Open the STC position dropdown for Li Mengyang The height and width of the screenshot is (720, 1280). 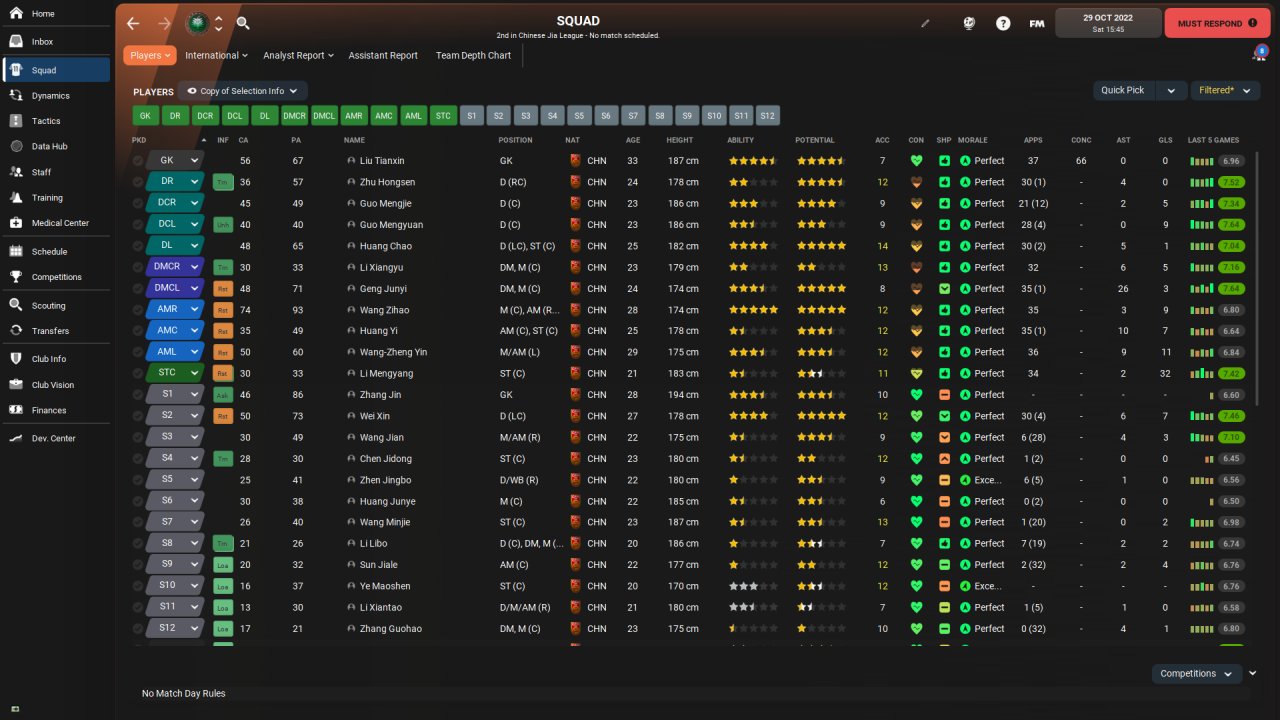click(x=175, y=373)
